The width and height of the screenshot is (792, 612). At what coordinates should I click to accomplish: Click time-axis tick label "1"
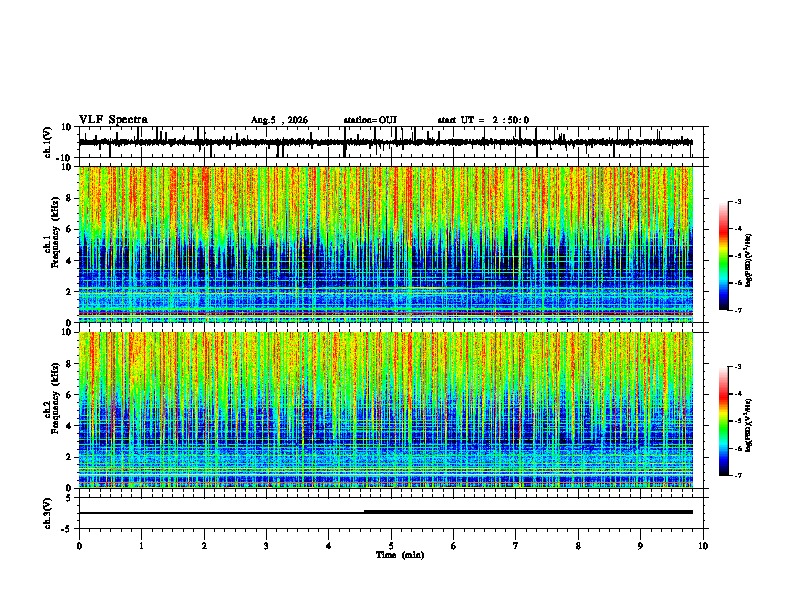[141, 546]
